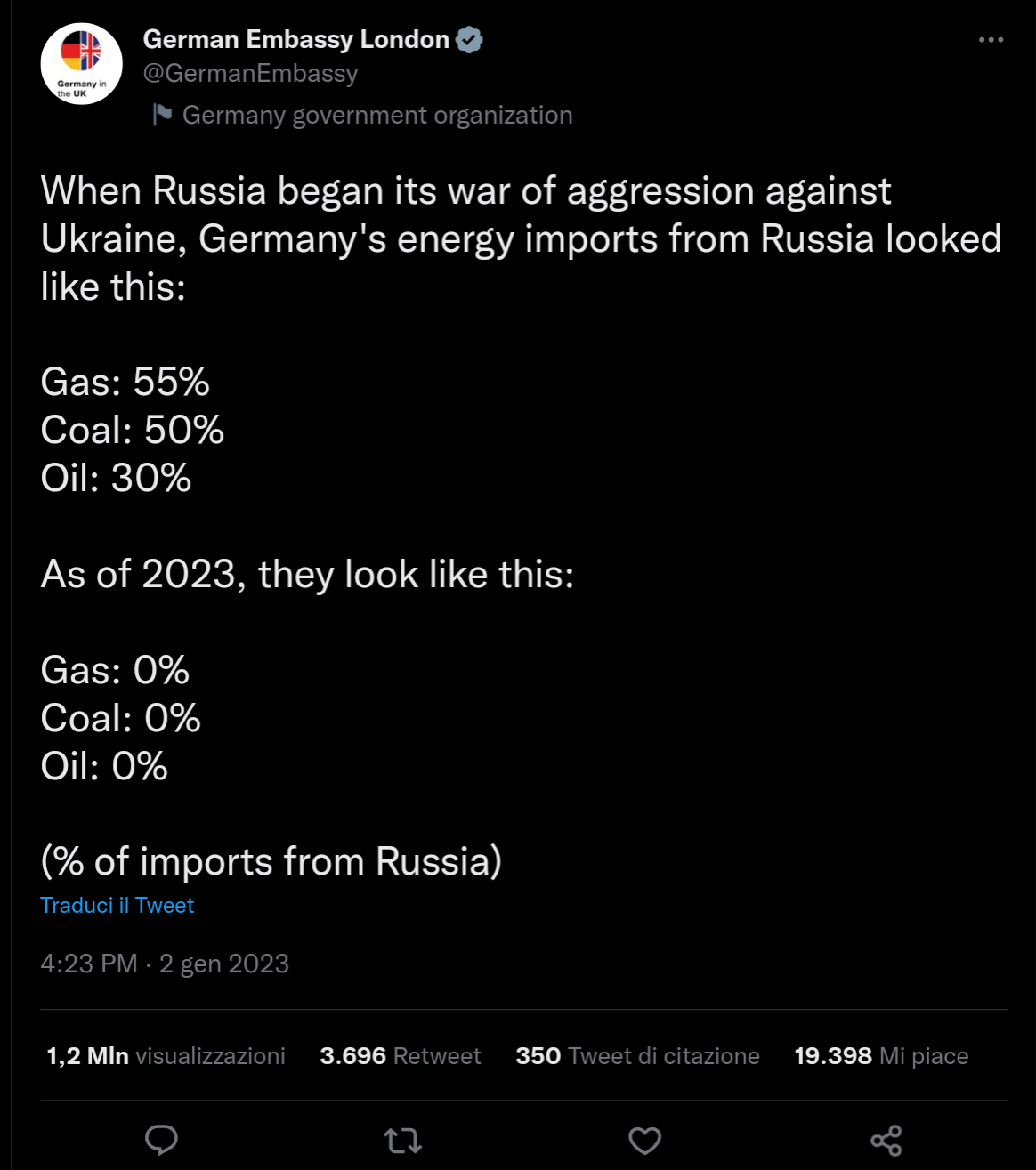
Task: Click 'Germany government organization' label
Action: click(378, 114)
